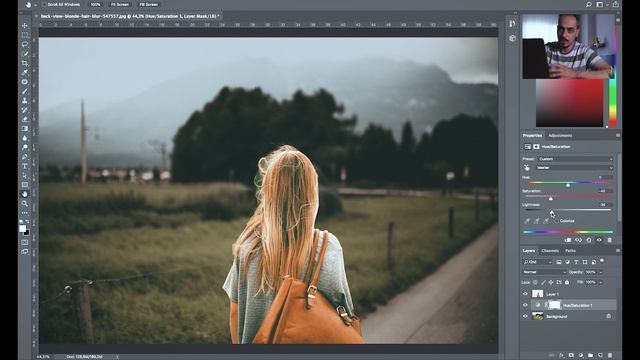The image size is (640, 360).
Task: Select the Eyedropper tool in toolbar
Action: coord(25,73)
